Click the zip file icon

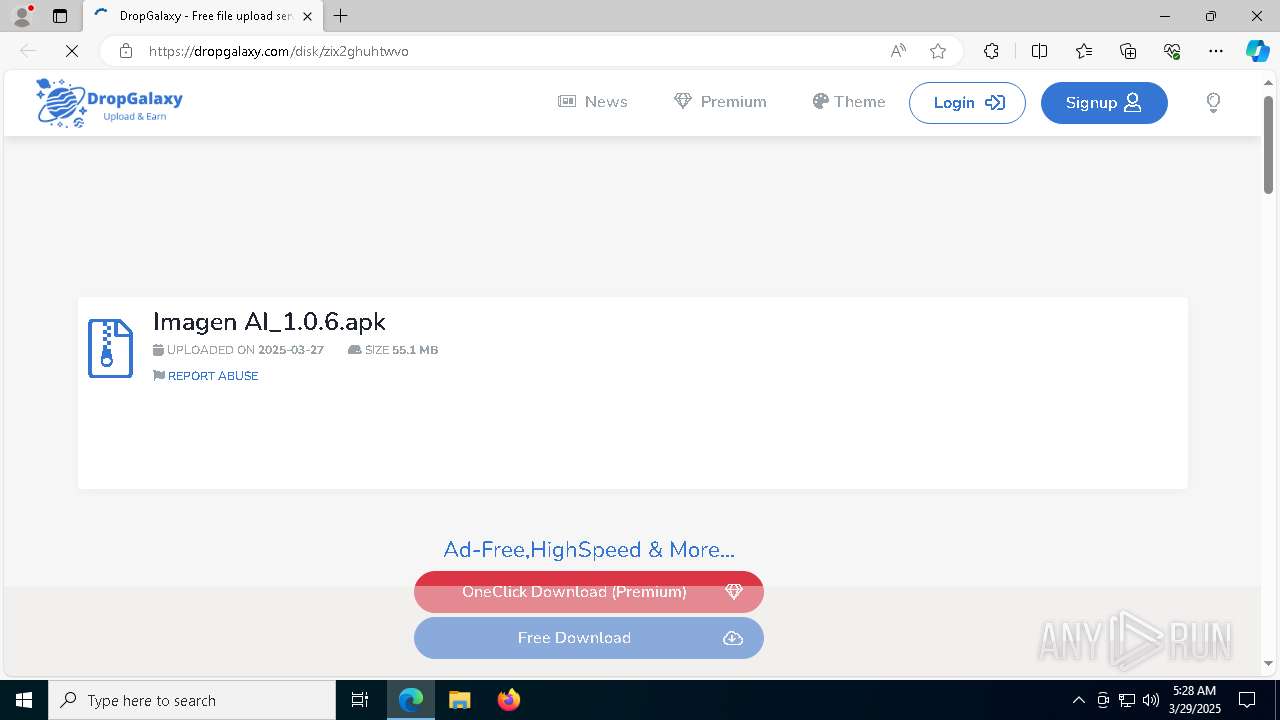point(110,348)
